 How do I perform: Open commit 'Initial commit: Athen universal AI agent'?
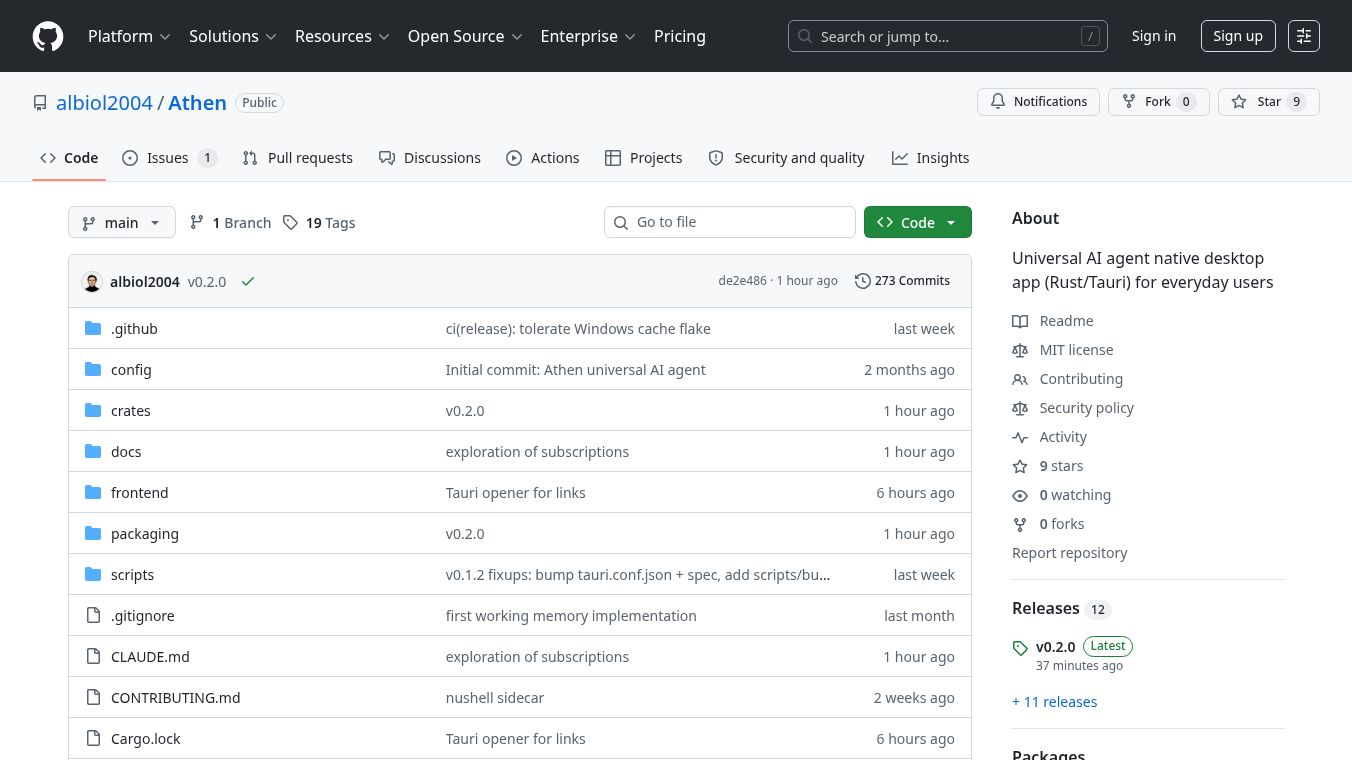click(576, 370)
